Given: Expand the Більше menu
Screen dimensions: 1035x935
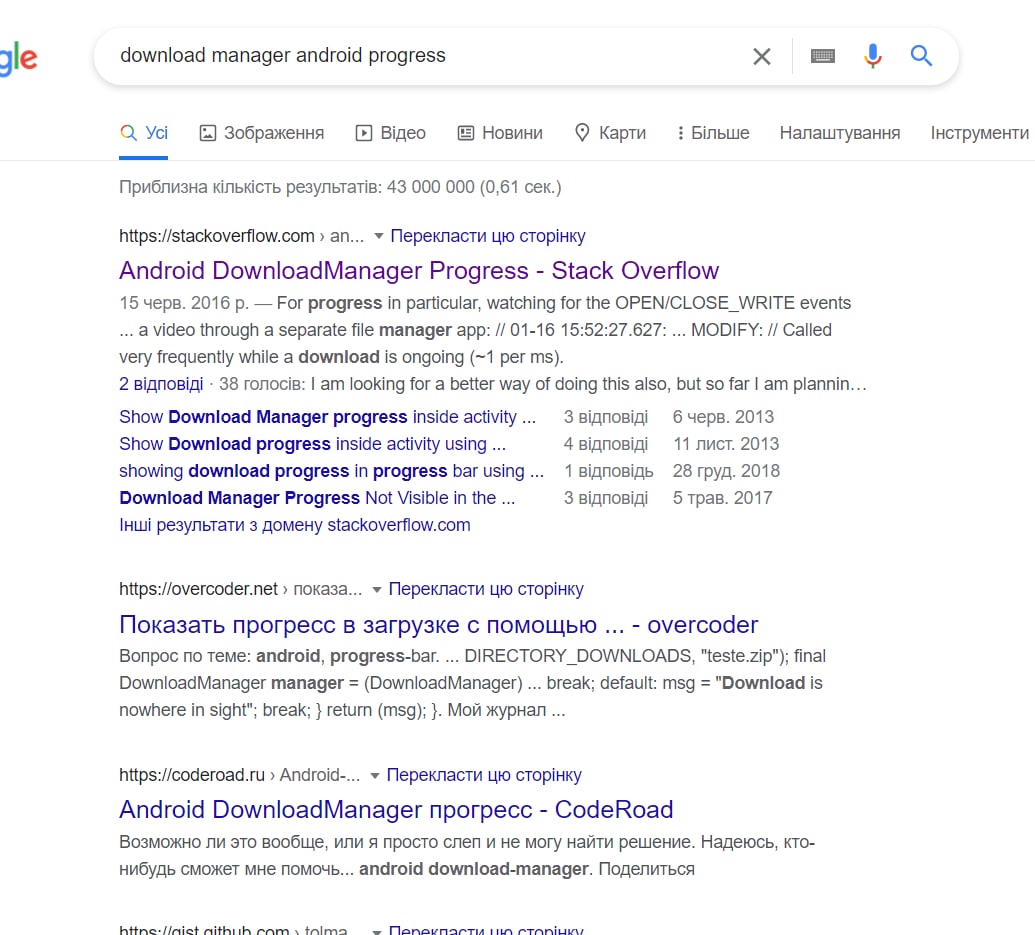Looking at the screenshot, I should (713, 133).
